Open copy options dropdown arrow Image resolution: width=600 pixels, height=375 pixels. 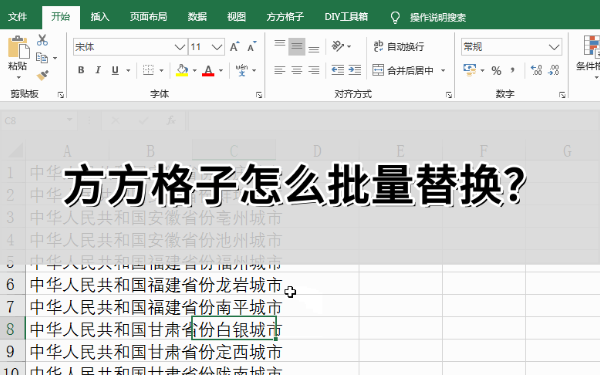[x=55, y=58]
